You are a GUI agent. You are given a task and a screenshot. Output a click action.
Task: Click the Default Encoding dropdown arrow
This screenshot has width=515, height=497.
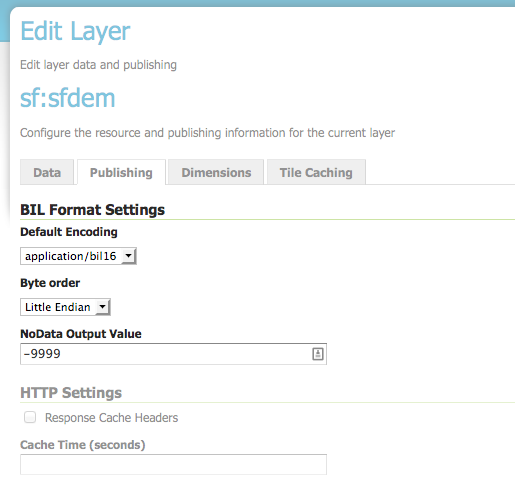128,256
